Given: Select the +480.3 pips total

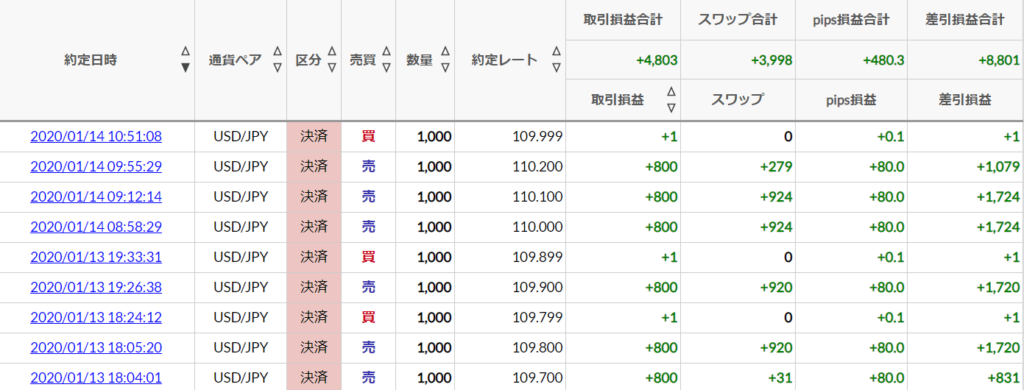Looking at the screenshot, I should (x=884, y=60).
